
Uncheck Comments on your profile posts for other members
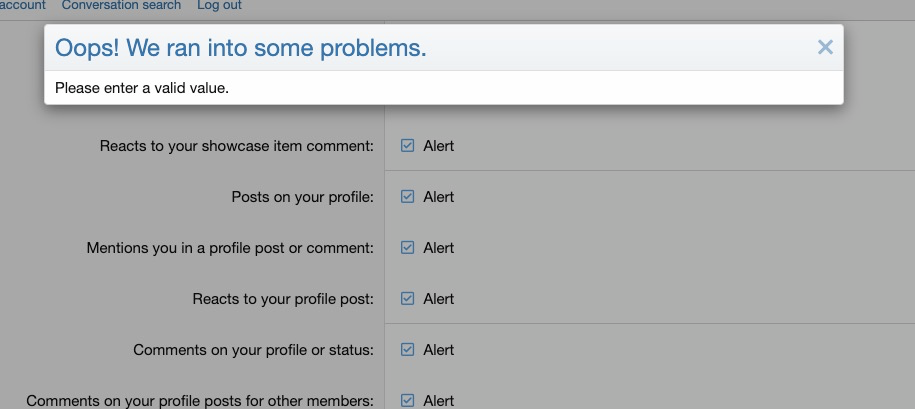[x=407, y=400]
